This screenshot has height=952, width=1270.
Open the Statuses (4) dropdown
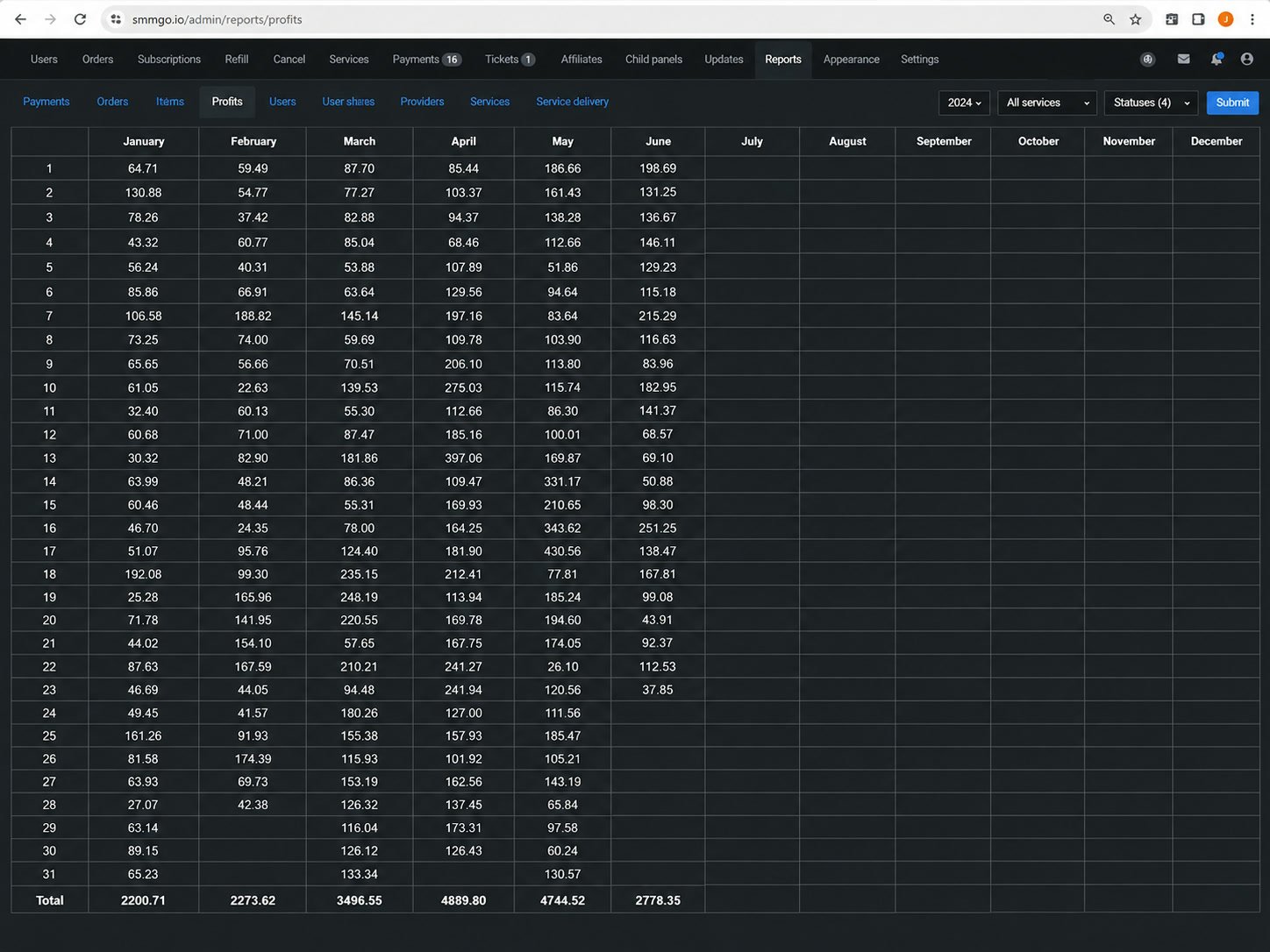1151,103
